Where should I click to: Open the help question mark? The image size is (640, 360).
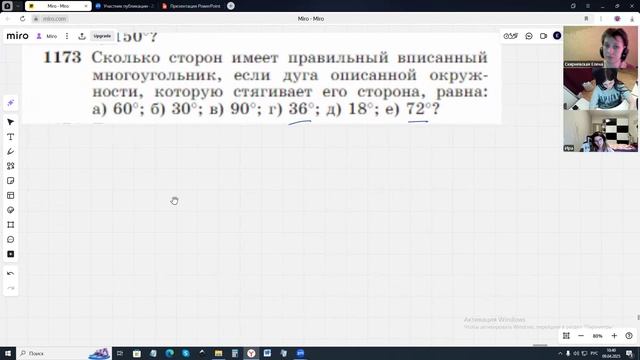point(629,336)
